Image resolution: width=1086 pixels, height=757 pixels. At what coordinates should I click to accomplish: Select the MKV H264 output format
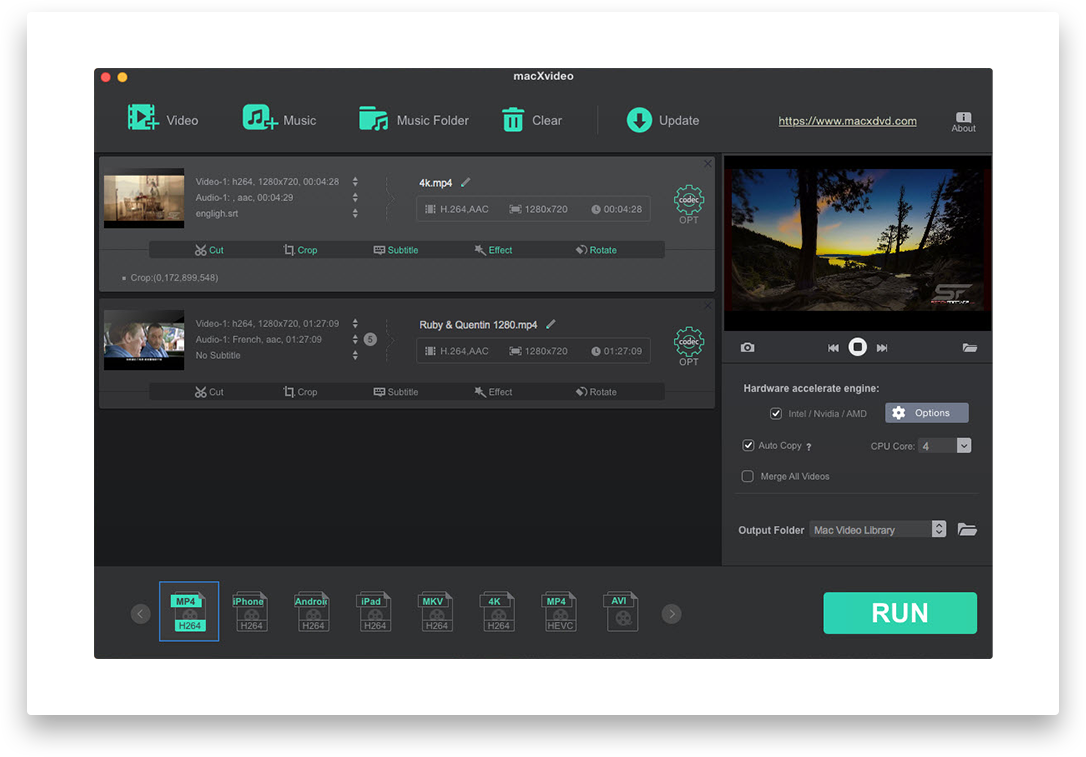pyautogui.click(x=435, y=611)
